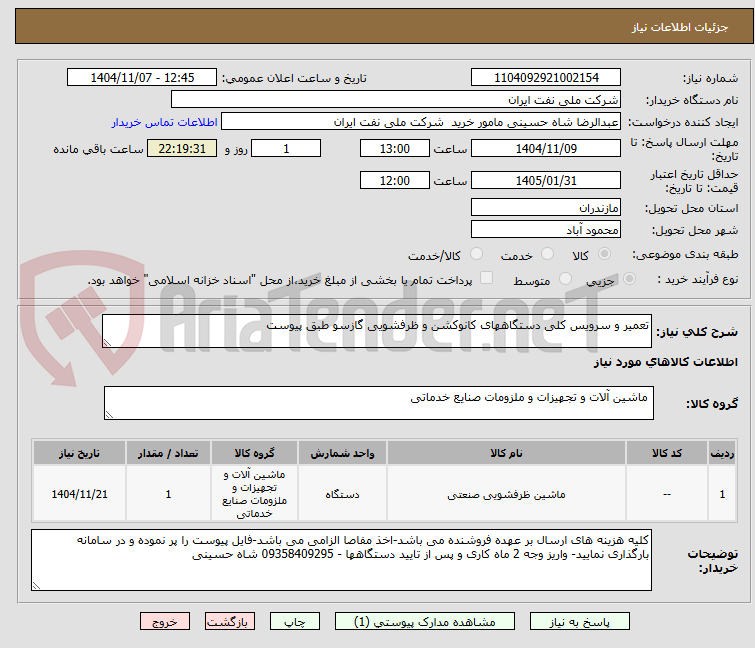
Task: Click the شماره نیاز field 1104092921002154
Action: tap(546, 77)
